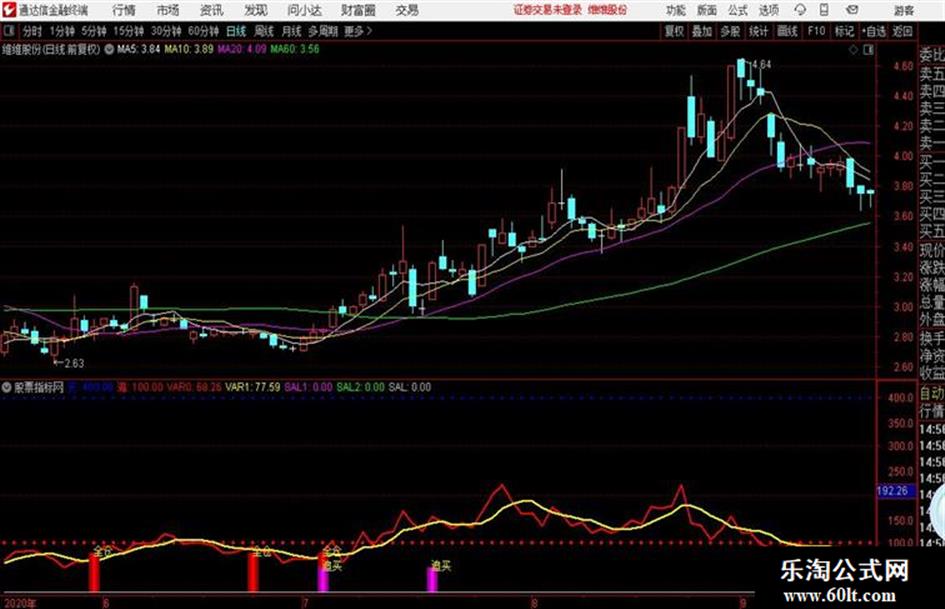Screen dimensions: 945x609
Task: Open the mail envelope icon
Action: click(852, 10)
